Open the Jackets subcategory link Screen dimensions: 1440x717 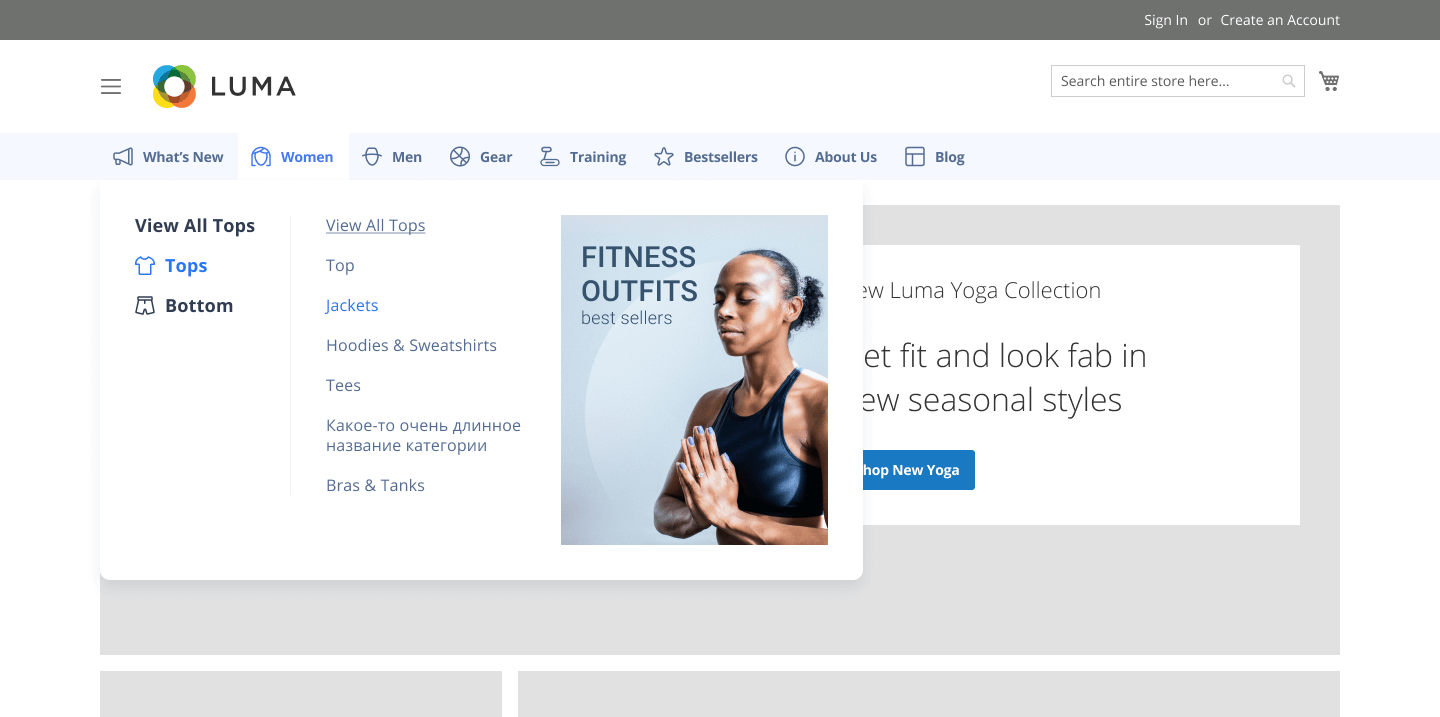pyautogui.click(x=352, y=306)
